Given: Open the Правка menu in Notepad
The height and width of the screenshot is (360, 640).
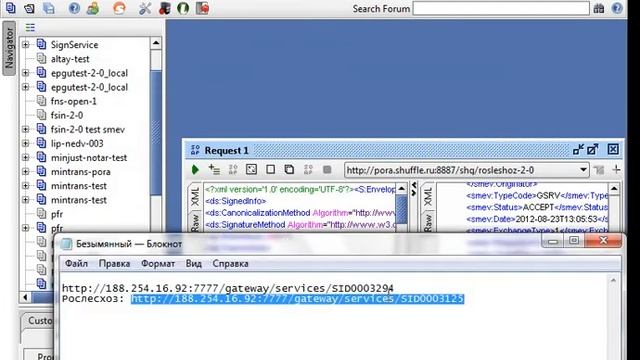Looking at the screenshot, I should 114,264.
